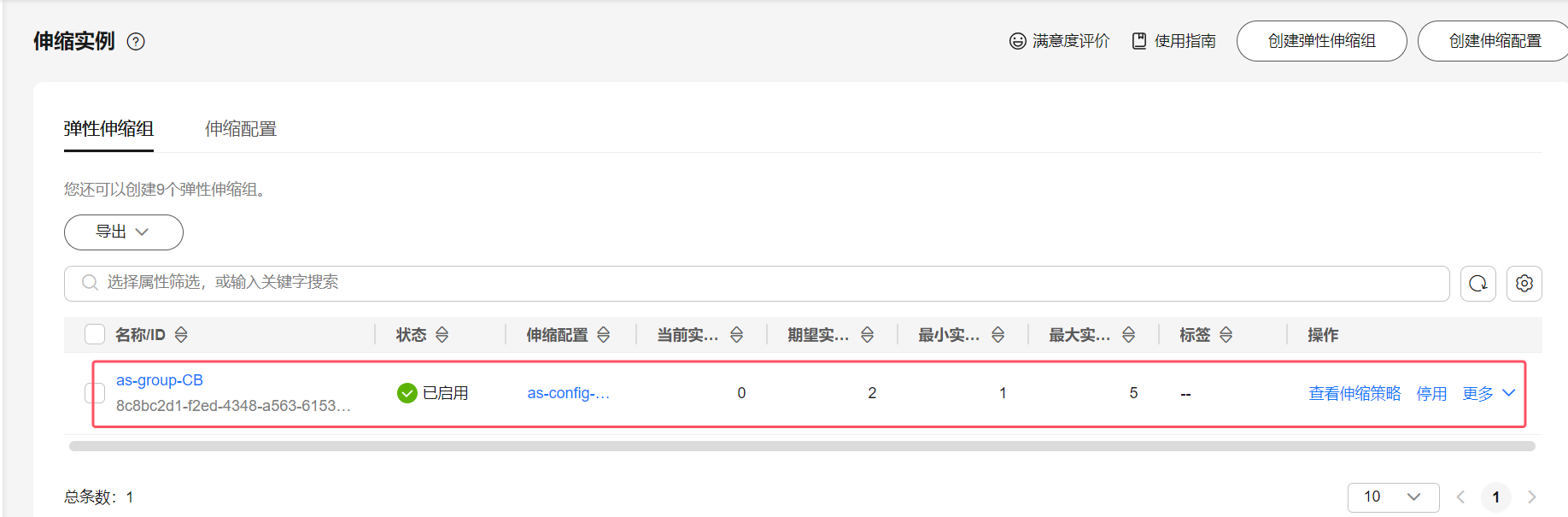Click horizontal scrollbar under the table
Viewport: 1568px width, 517px height.
802,446
